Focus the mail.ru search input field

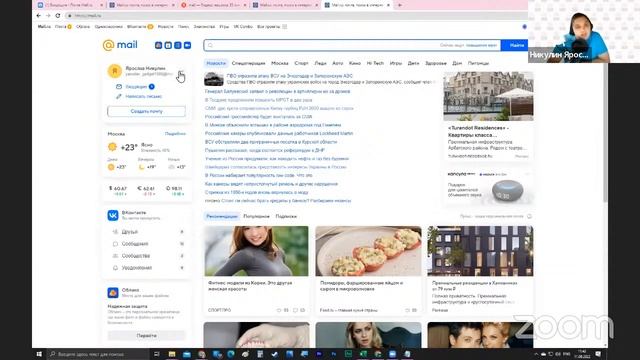point(352,45)
